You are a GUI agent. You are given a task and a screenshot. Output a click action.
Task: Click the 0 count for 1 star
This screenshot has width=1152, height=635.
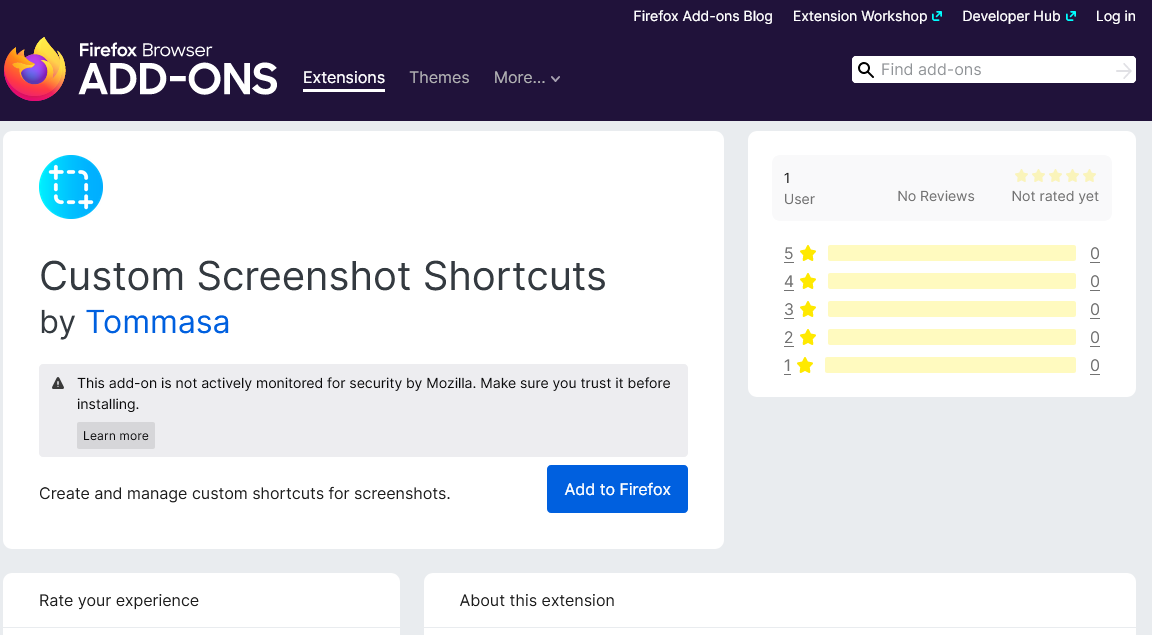click(x=1095, y=365)
